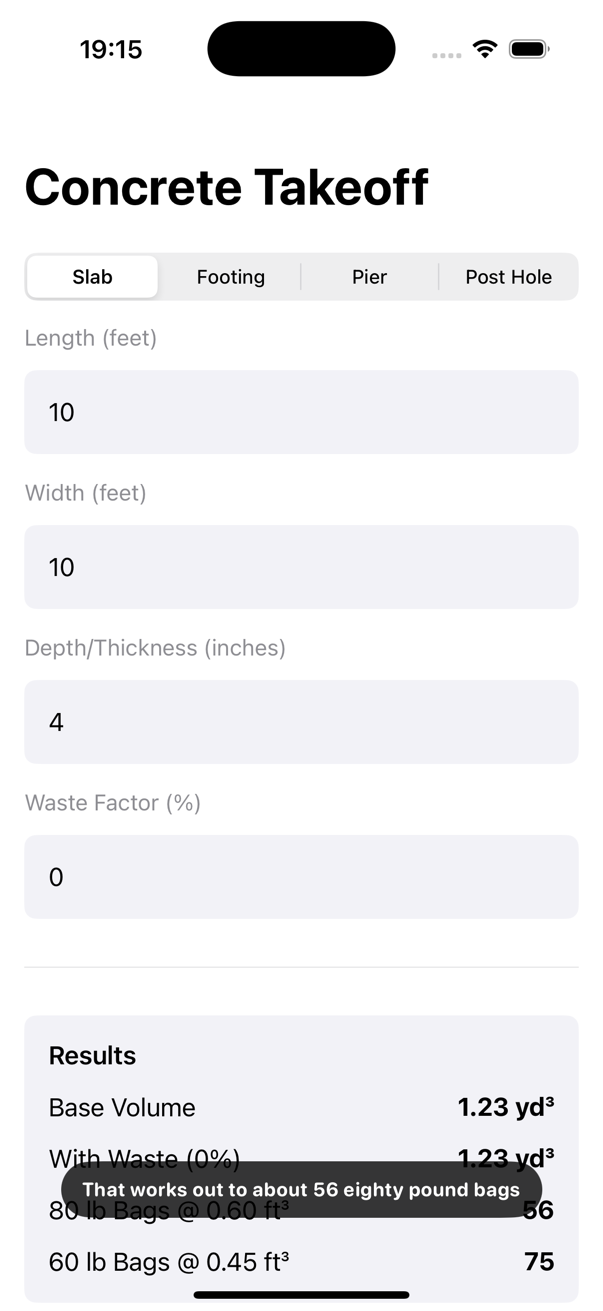603x1311 pixels.
Task: Tap the Wi-Fi status icon
Action: [485, 49]
